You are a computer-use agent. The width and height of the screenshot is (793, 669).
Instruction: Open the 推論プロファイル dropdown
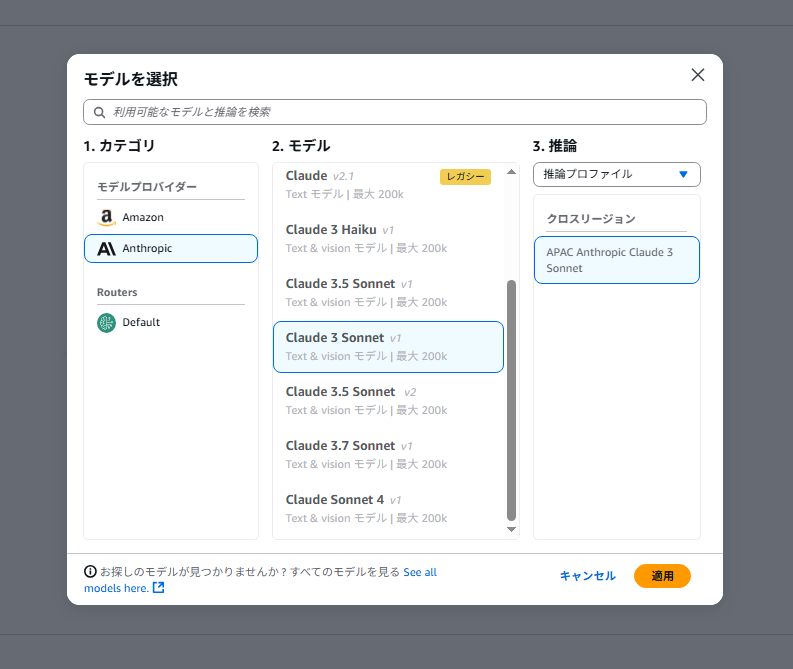(616, 174)
